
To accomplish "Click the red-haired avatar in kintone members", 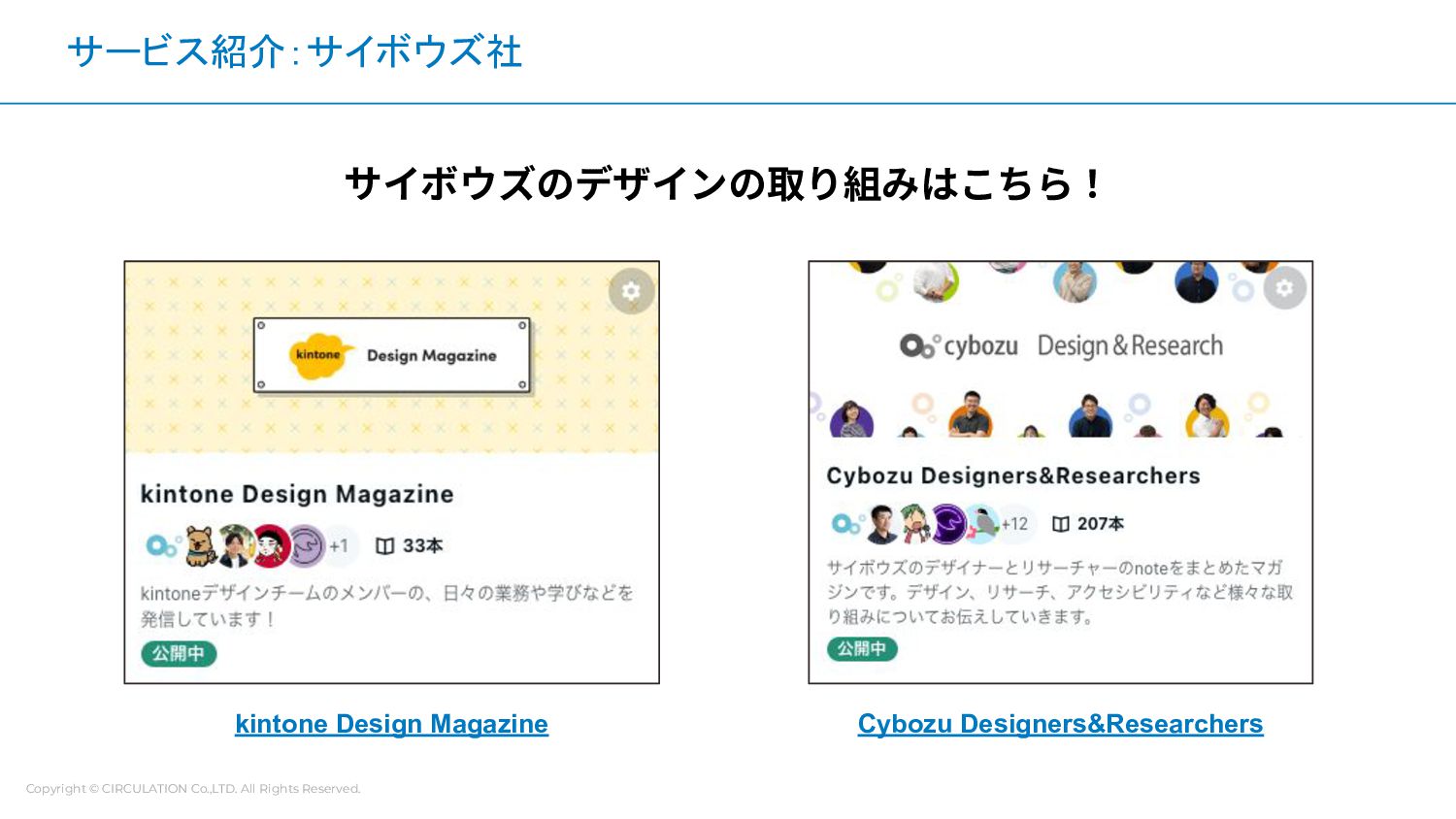I will point(271,545).
